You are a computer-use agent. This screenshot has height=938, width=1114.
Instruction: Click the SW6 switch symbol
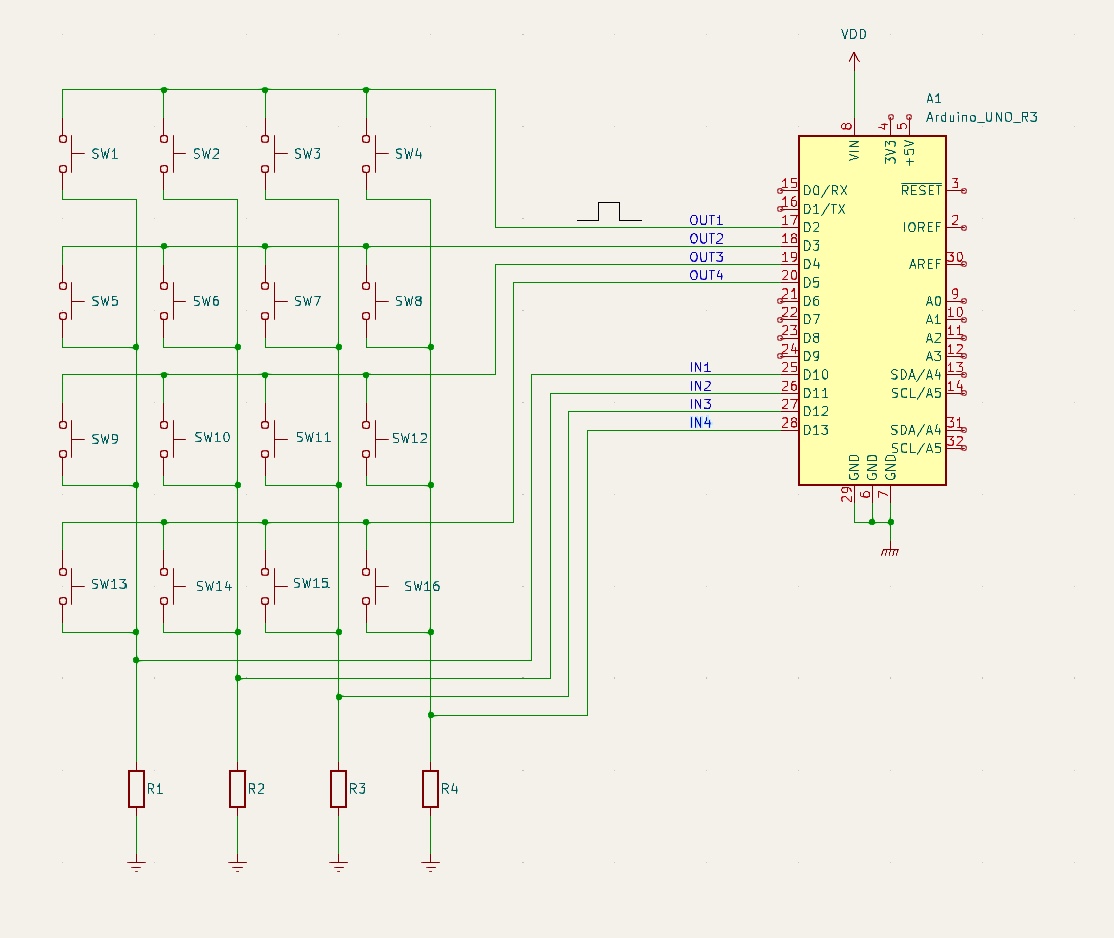coord(167,301)
